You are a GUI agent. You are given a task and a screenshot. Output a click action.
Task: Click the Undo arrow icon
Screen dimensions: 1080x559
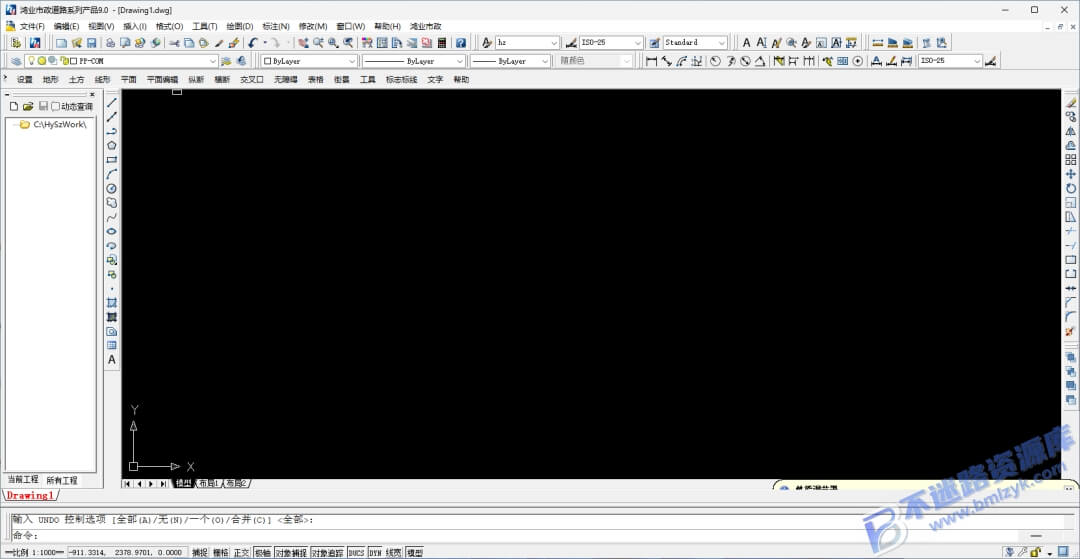253,43
